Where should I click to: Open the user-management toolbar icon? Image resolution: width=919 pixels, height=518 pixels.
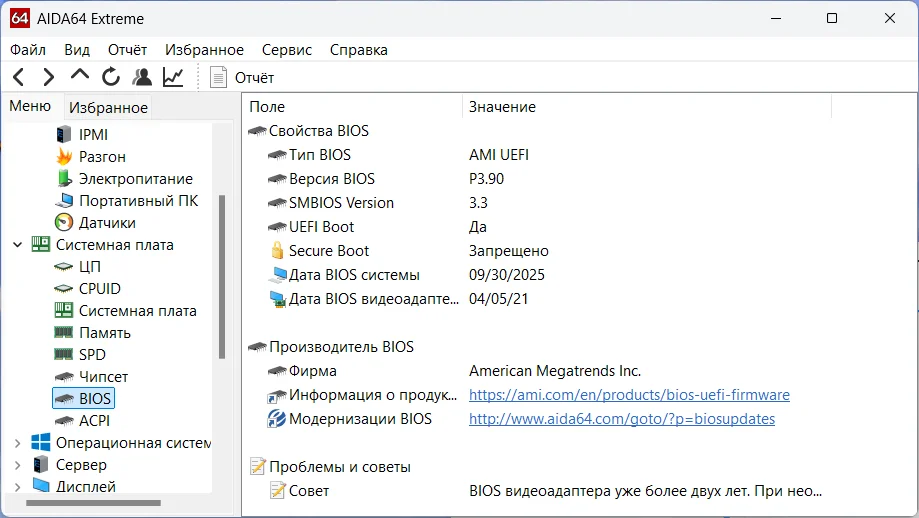(x=142, y=77)
